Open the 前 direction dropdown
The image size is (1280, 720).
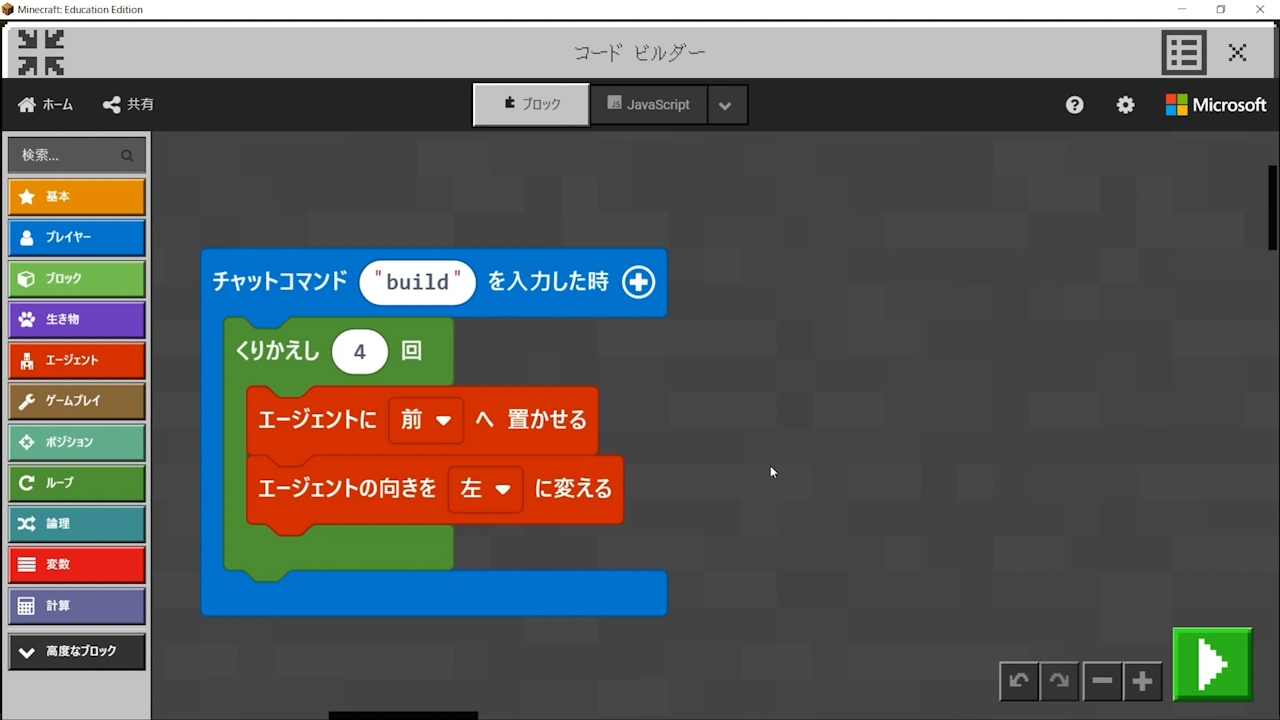click(426, 420)
